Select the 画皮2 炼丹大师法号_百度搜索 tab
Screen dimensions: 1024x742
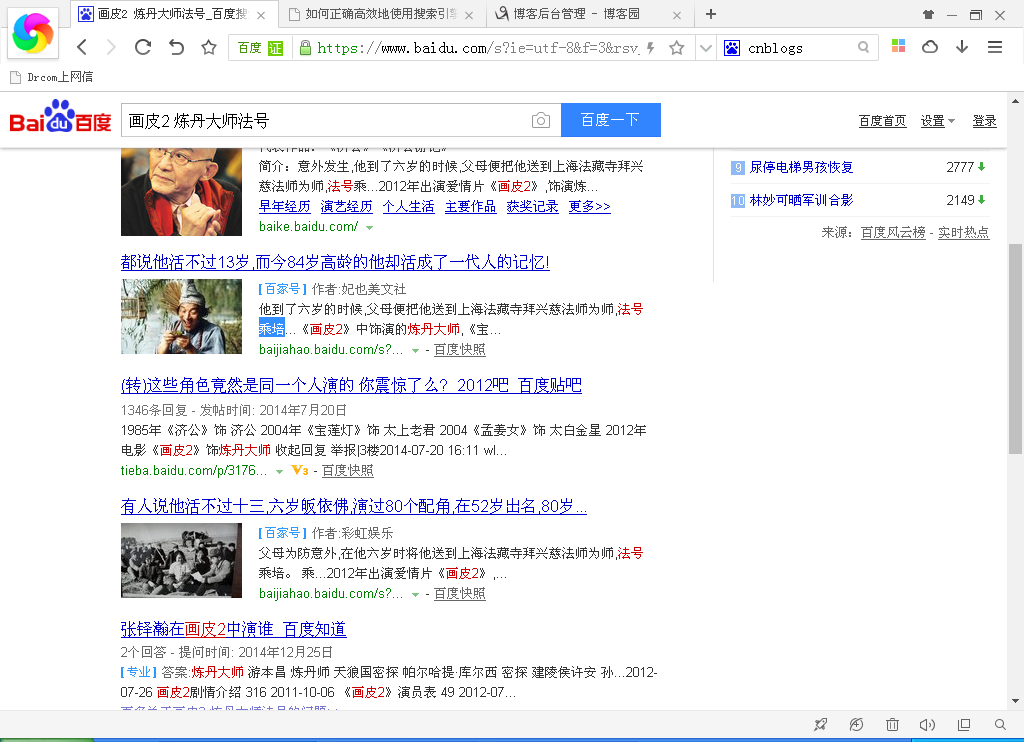[172, 14]
